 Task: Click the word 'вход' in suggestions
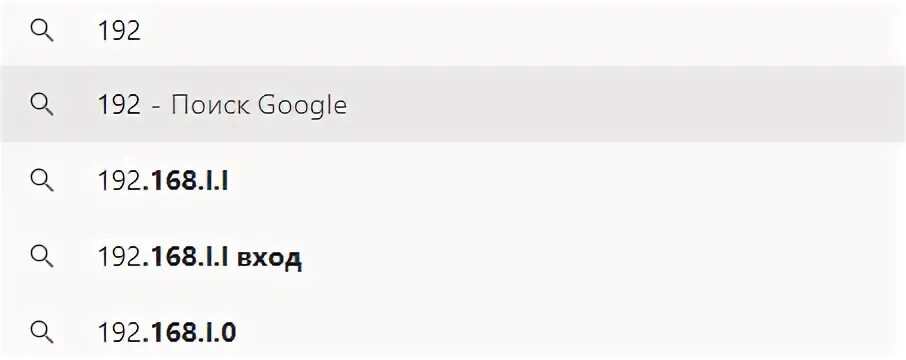(269, 258)
